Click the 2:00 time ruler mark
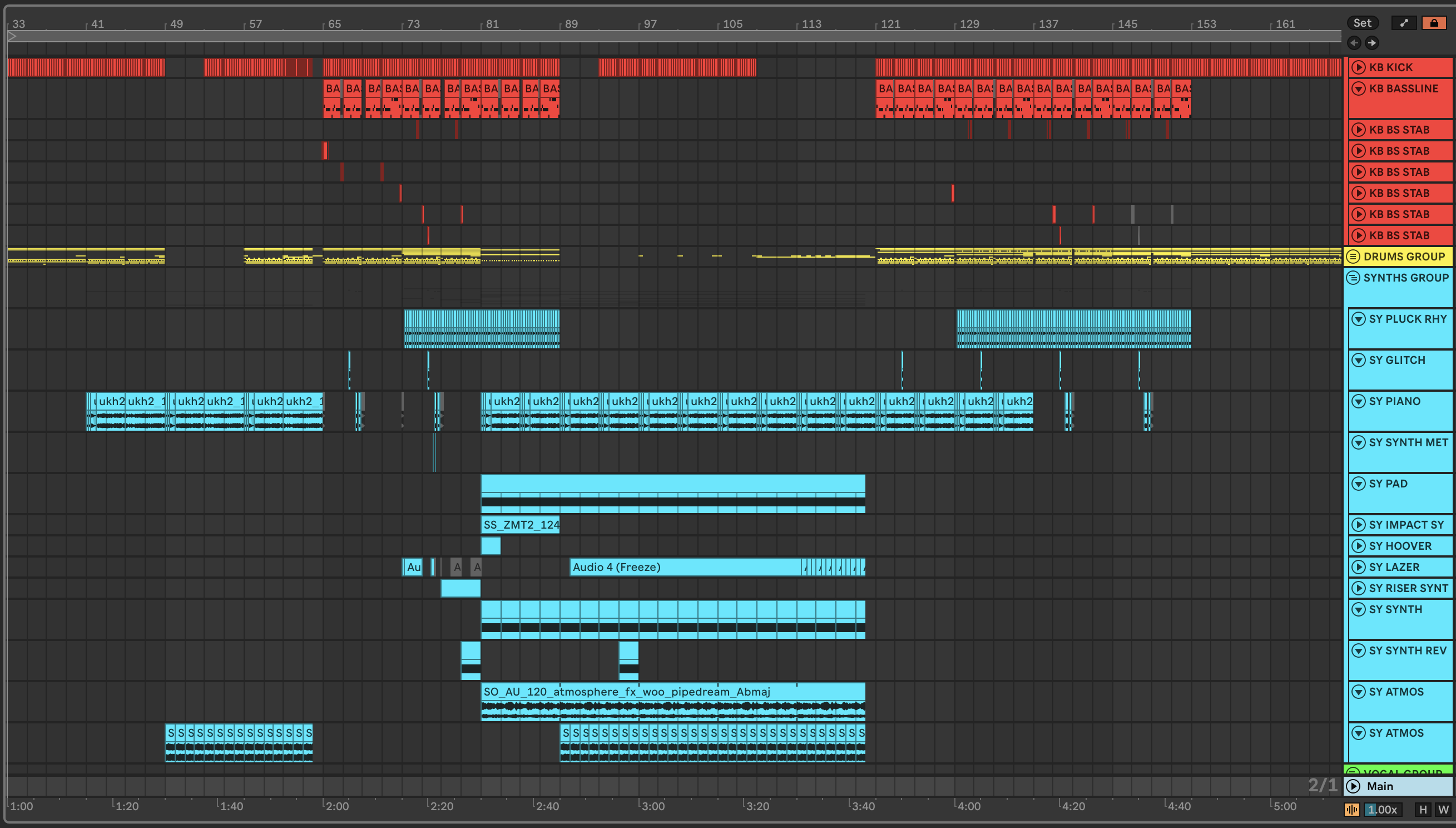Viewport: 1456px width, 828px height. [336, 806]
